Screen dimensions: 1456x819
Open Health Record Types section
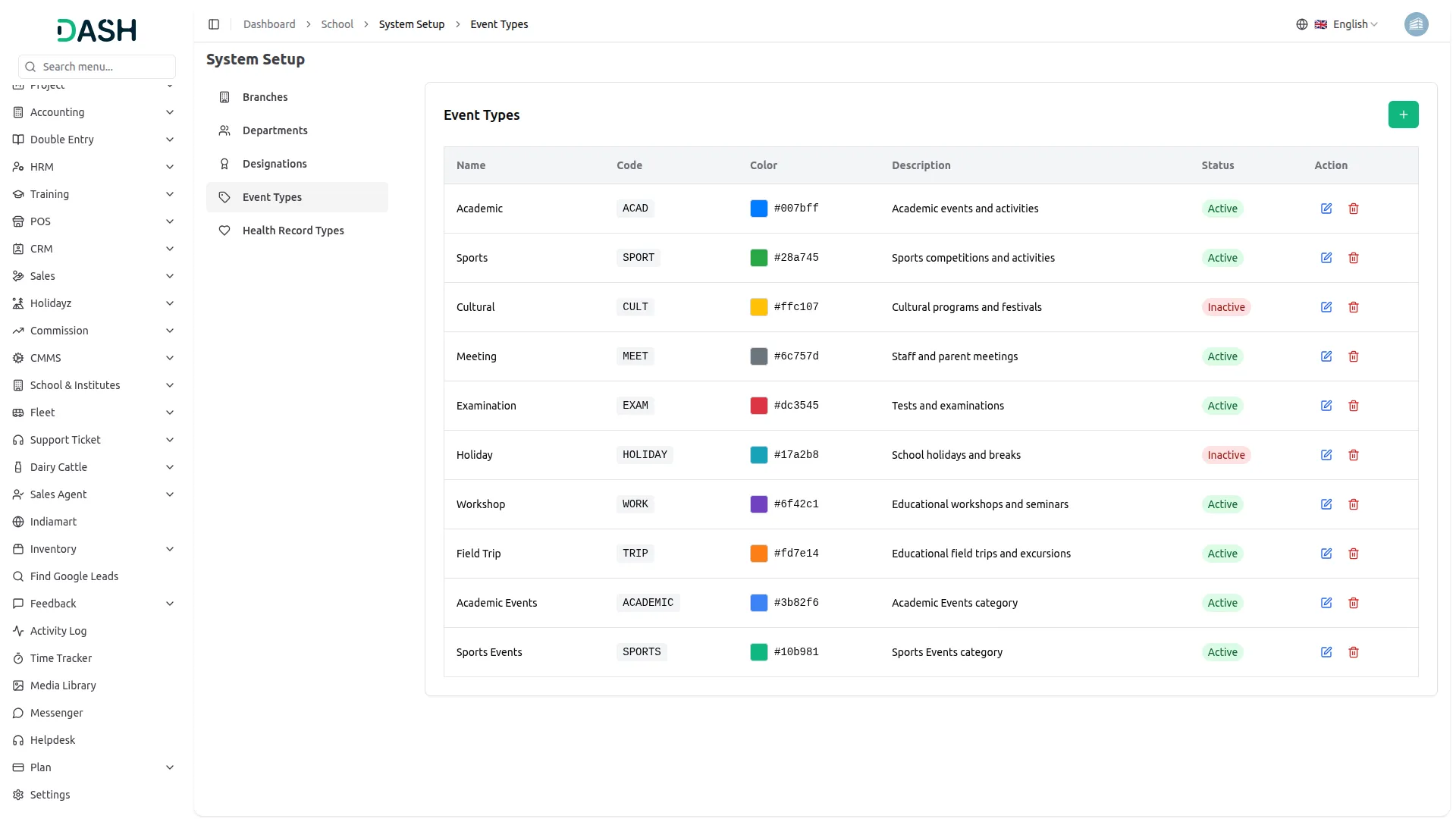tap(297, 231)
